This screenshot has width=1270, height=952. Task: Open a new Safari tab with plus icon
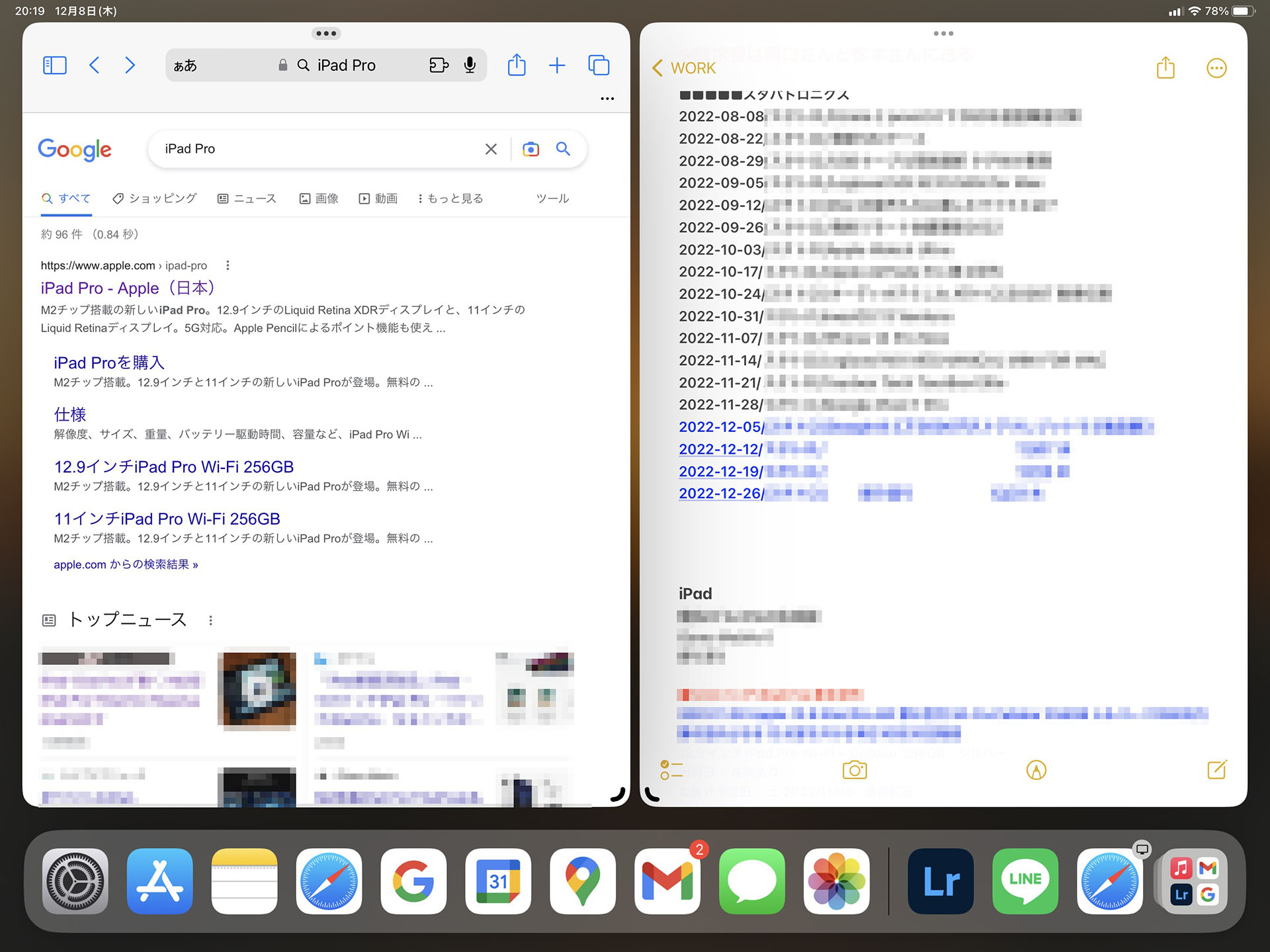[556, 65]
